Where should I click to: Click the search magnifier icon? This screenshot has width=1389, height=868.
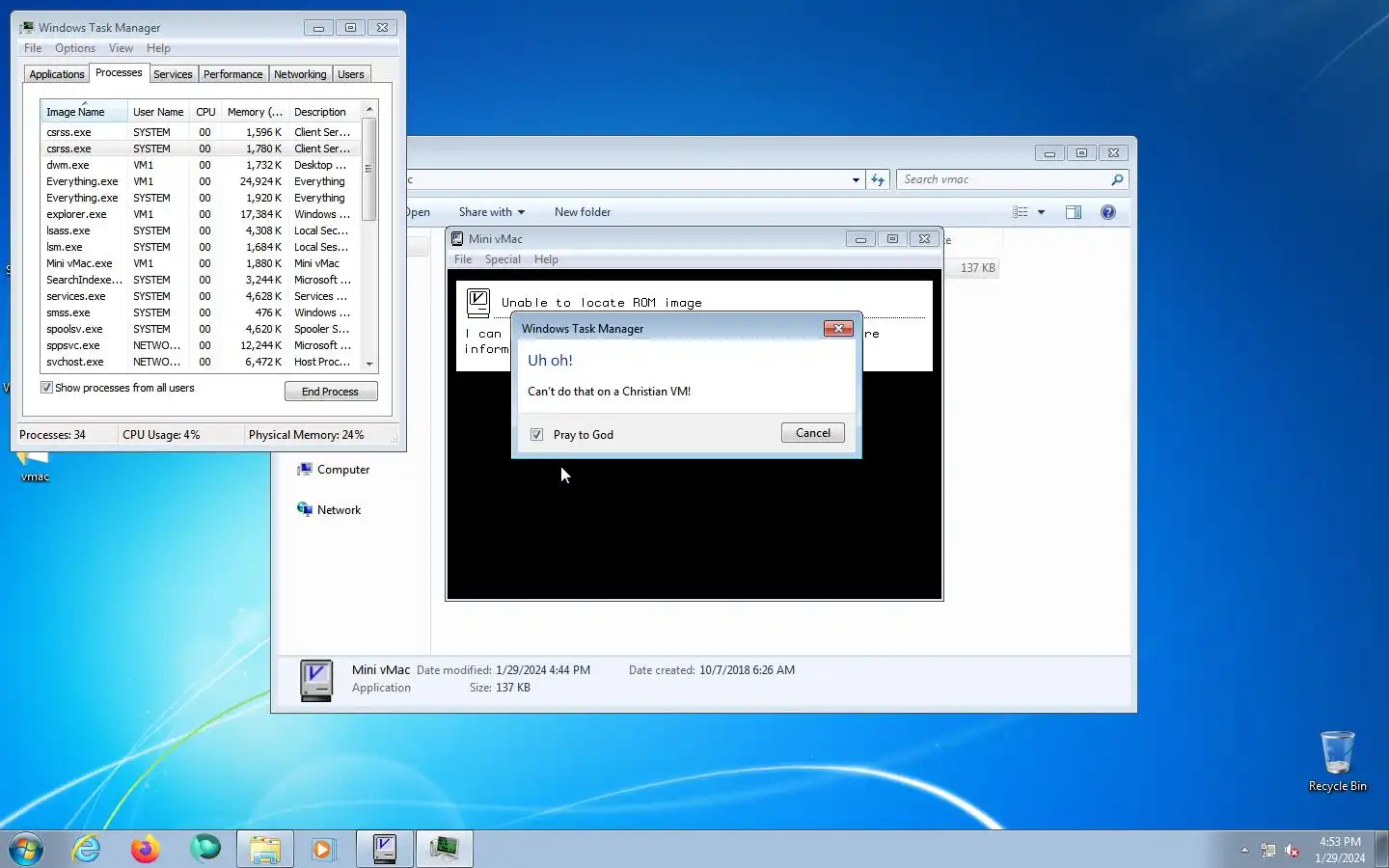click(x=1117, y=179)
